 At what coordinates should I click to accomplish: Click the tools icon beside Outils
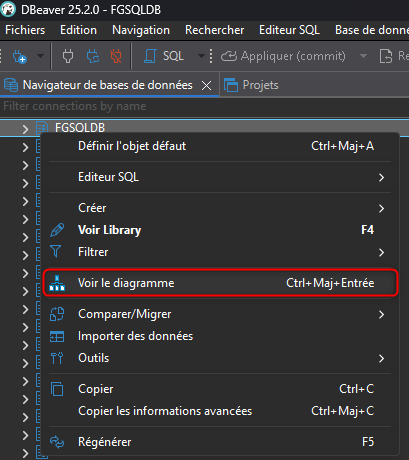coord(57,358)
